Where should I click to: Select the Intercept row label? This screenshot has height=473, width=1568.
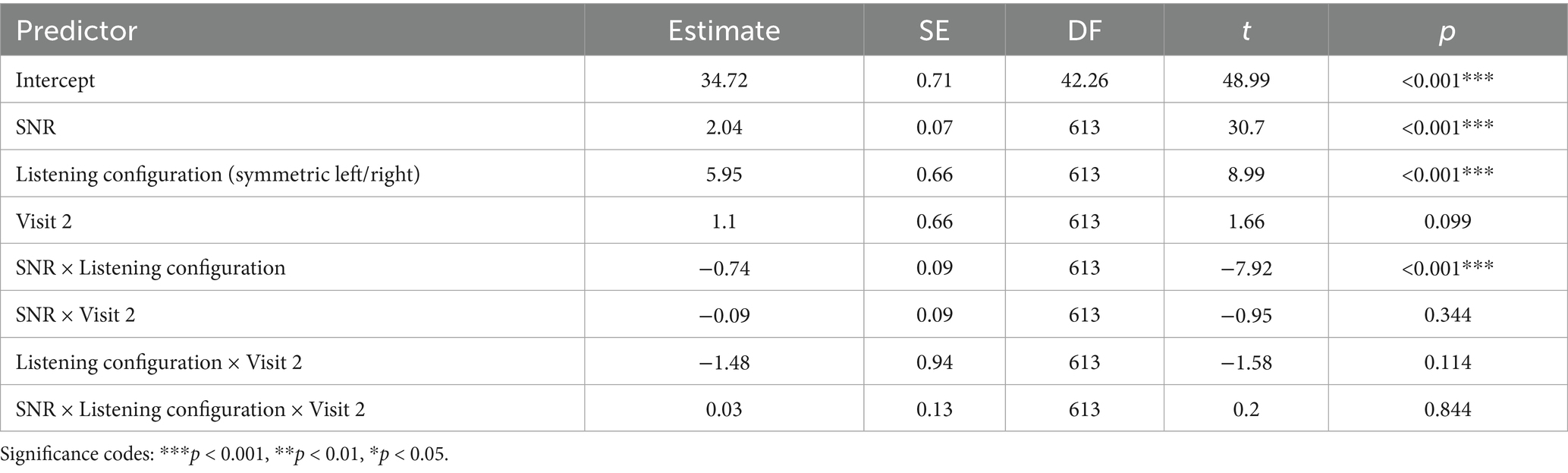55,80
